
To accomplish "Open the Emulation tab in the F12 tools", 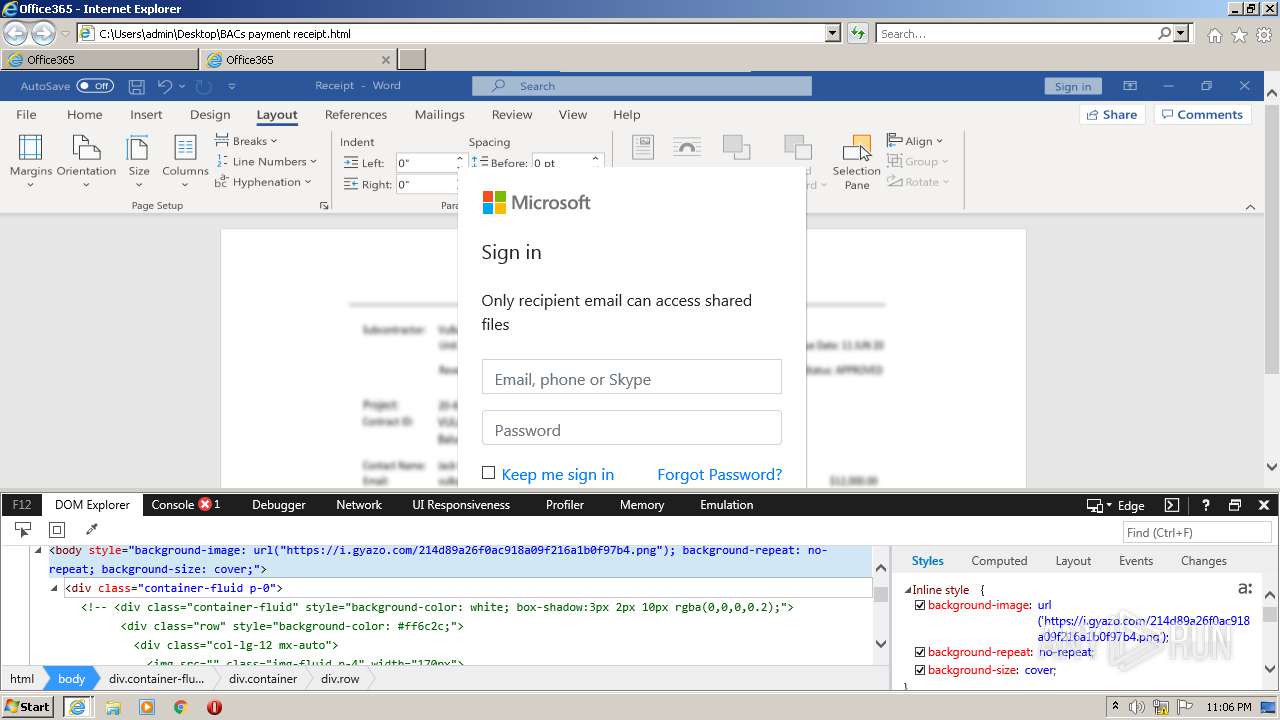I will [727, 505].
